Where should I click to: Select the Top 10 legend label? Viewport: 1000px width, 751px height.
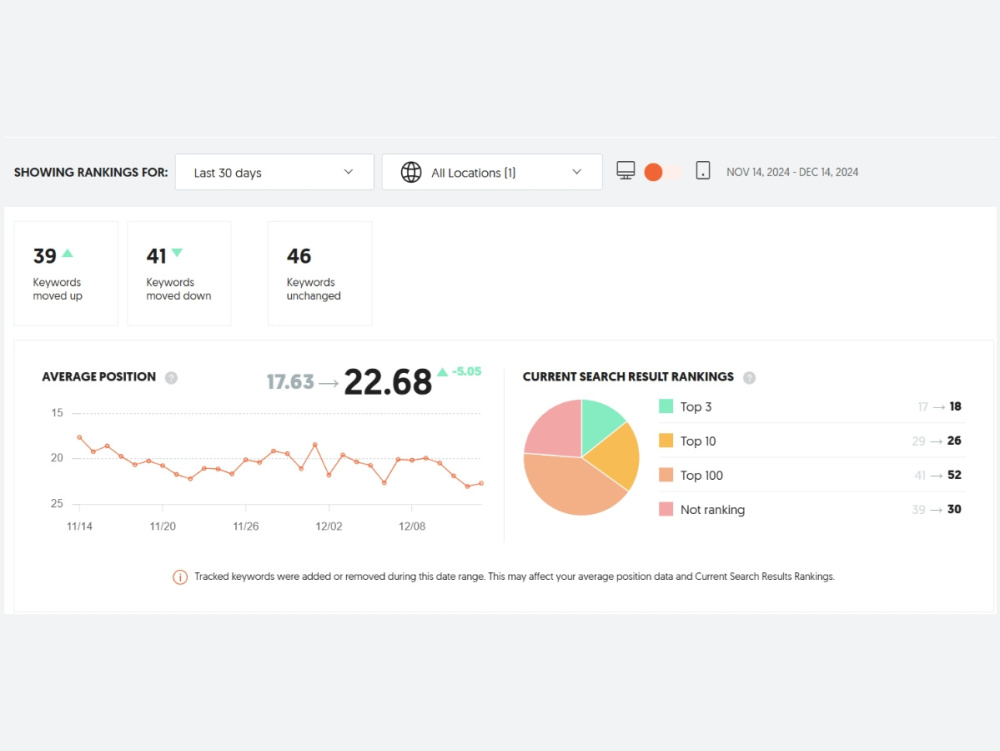(x=698, y=441)
